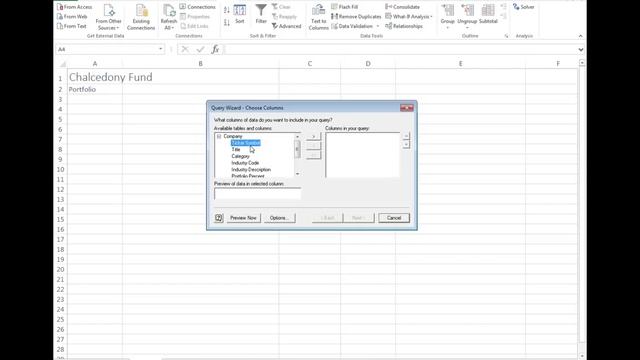Open the Outline dialog launcher

[x=507, y=36]
